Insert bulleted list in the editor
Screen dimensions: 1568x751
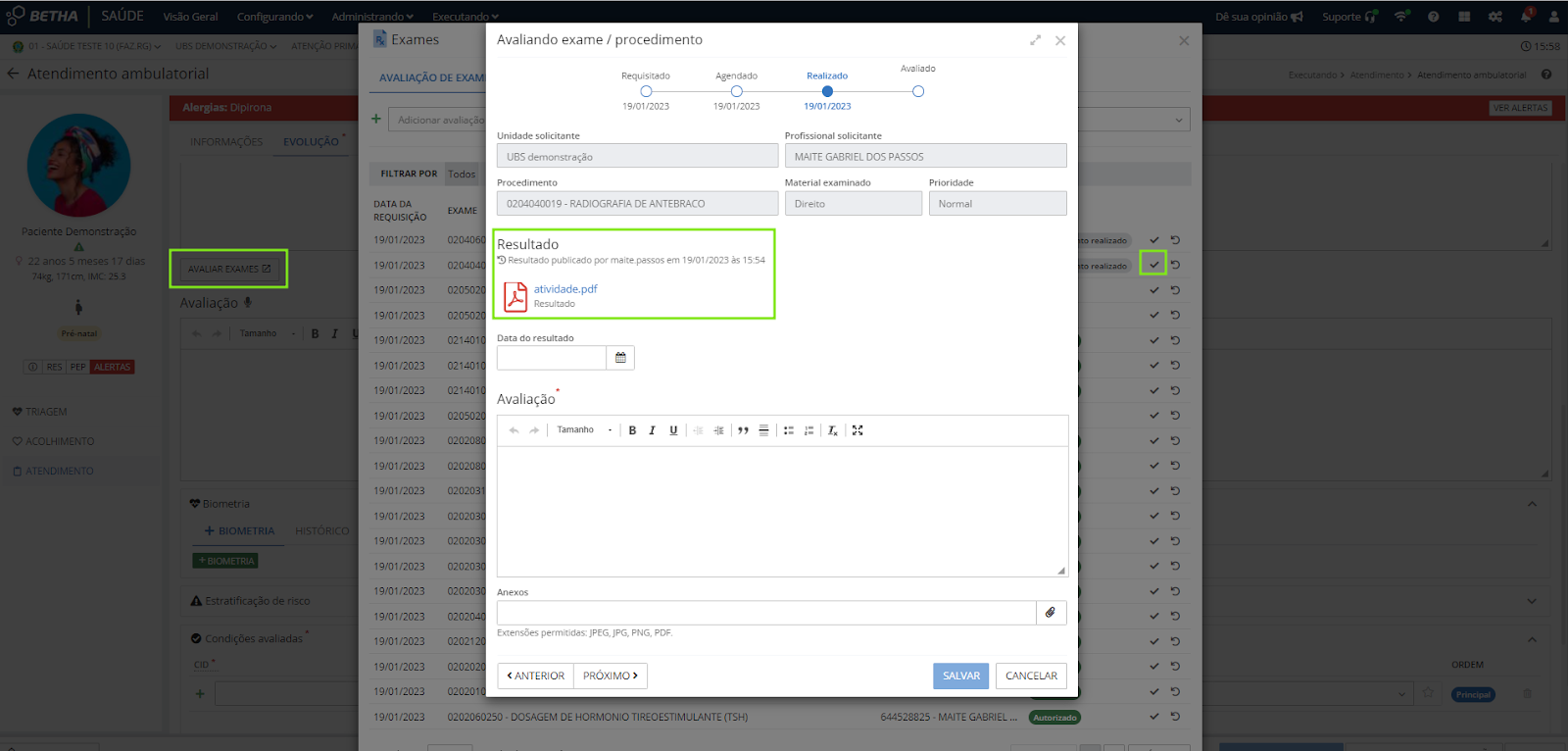(x=788, y=430)
